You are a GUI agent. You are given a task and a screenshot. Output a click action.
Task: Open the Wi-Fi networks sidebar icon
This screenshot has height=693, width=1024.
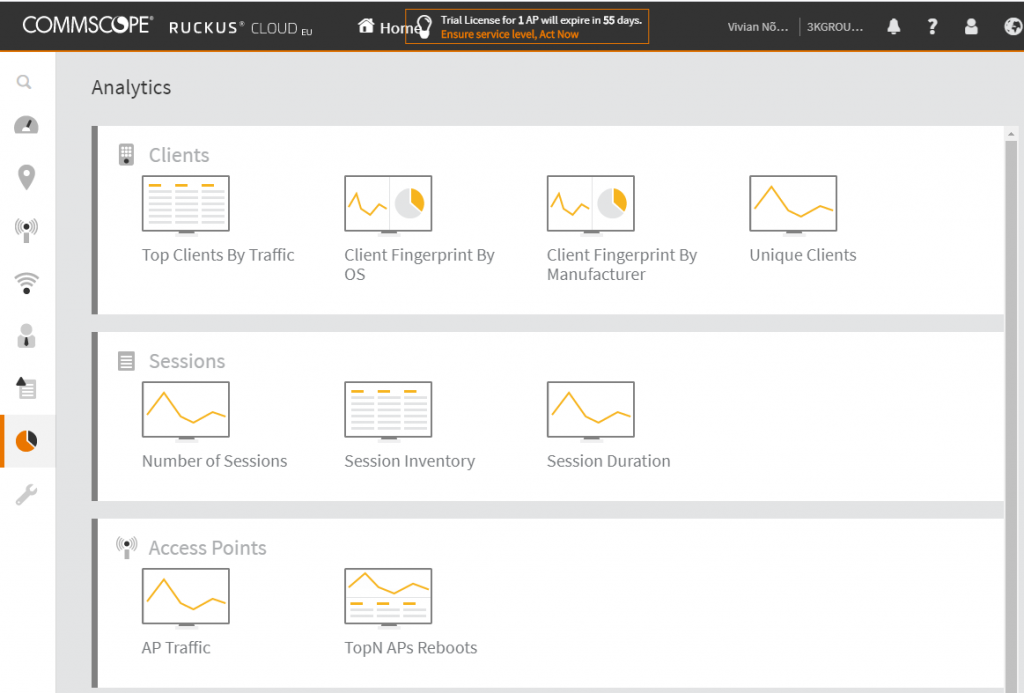[x=27, y=283]
